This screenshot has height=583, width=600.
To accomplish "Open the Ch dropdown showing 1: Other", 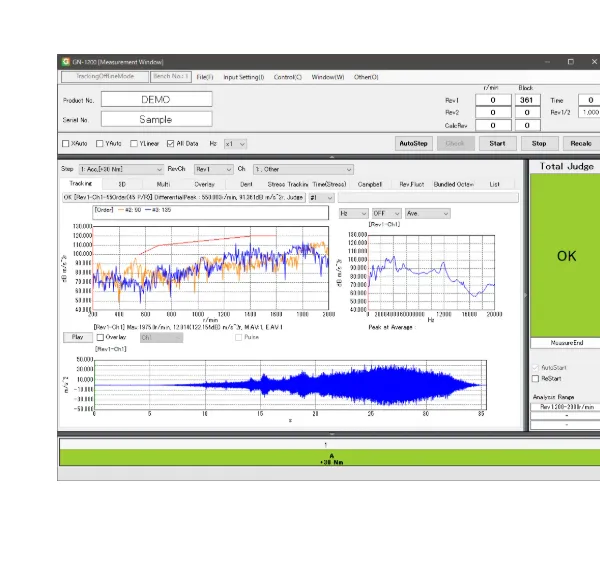I will pyautogui.click(x=303, y=169).
